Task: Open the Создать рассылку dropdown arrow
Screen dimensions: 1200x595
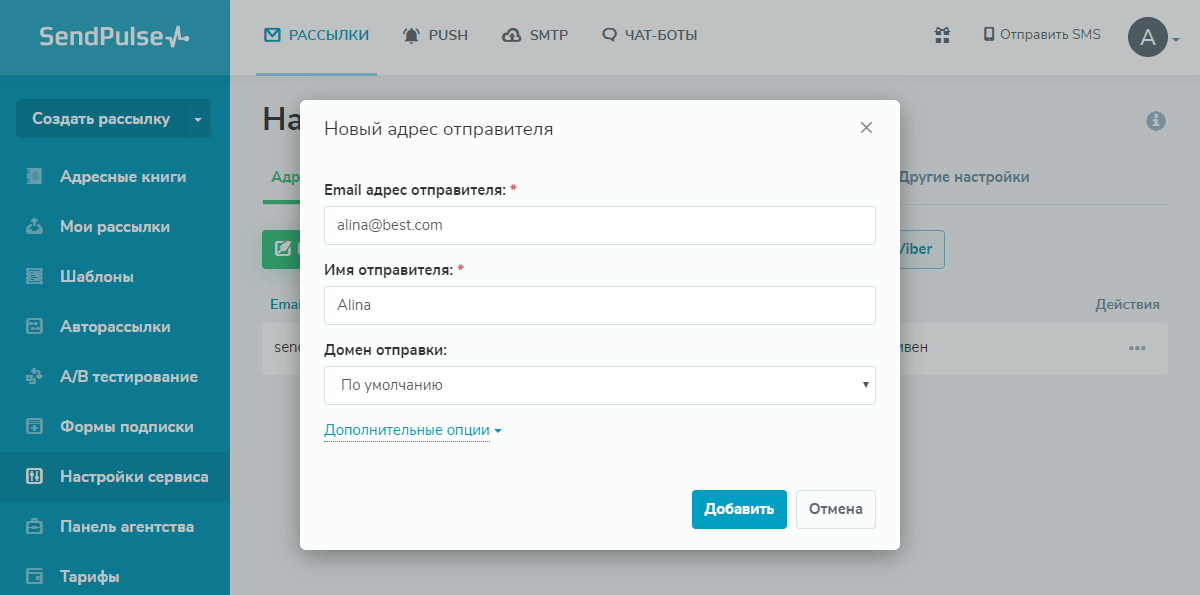Action: coord(197,118)
